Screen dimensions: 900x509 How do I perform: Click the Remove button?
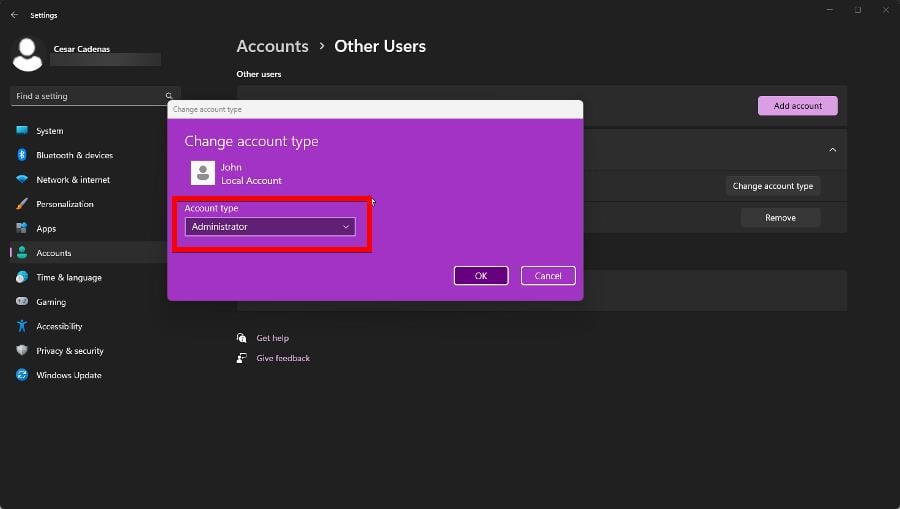(x=780, y=217)
